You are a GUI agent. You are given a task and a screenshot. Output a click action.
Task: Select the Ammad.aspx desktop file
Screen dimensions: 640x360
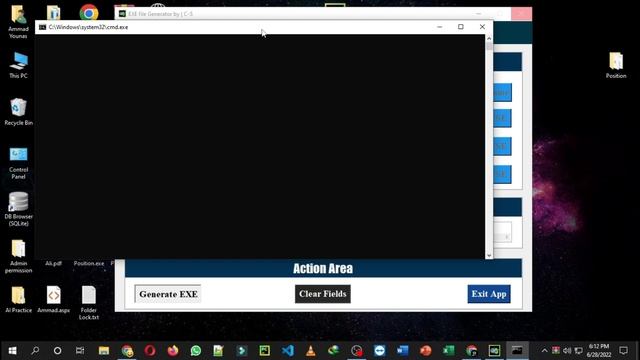click(53, 300)
